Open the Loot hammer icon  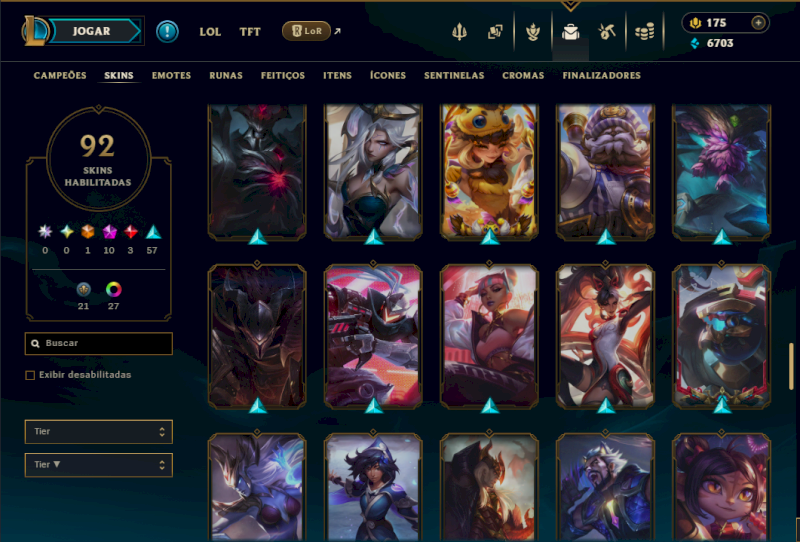click(607, 32)
